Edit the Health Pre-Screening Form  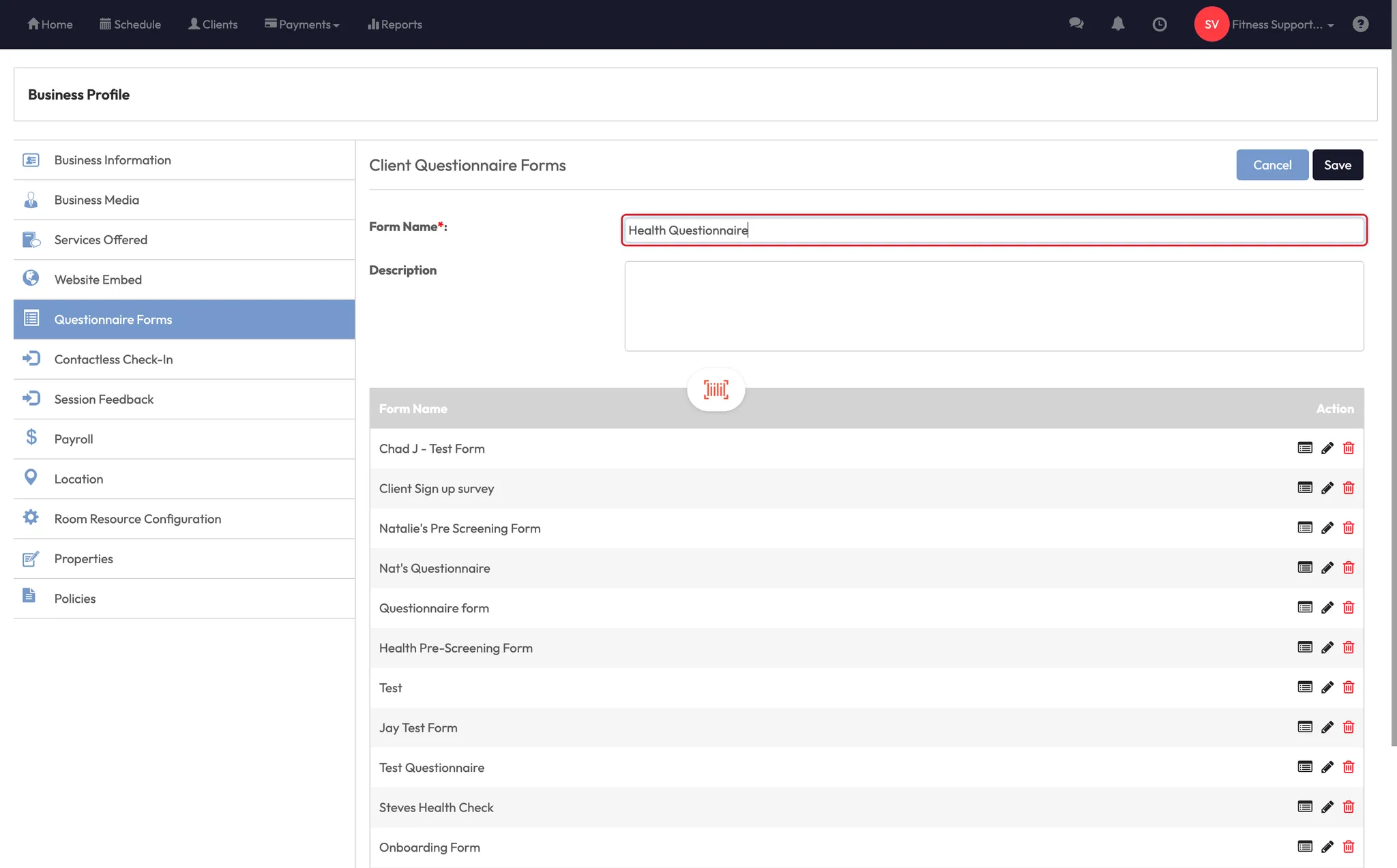pyautogui.click(x=1327, y=648)
